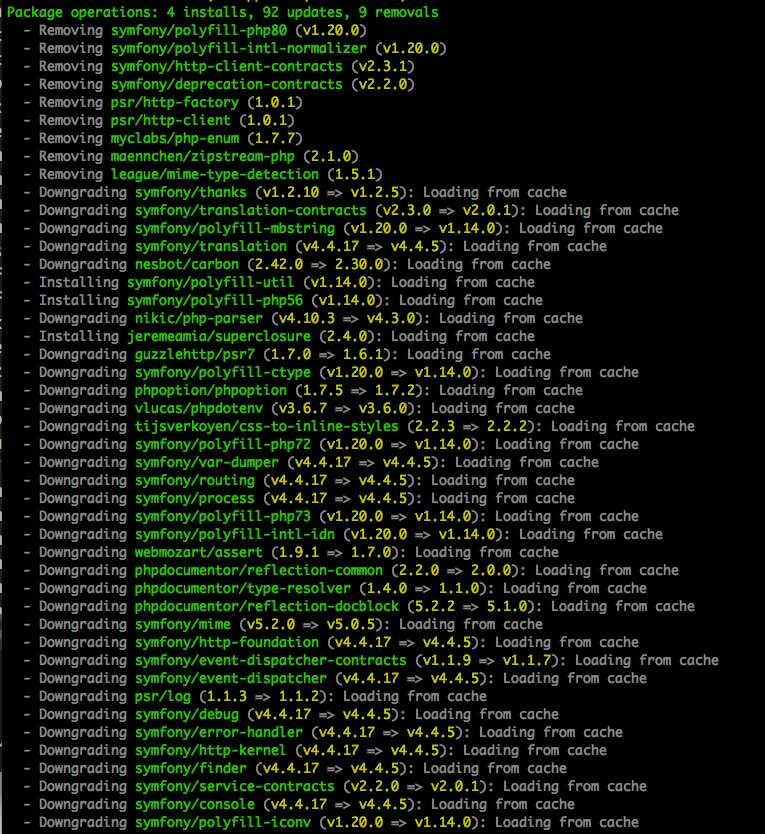The height and width of the screenshot is (834, 765).
Task: Click symfony/deprecation-contracts package name
Action: click(227, 85)
